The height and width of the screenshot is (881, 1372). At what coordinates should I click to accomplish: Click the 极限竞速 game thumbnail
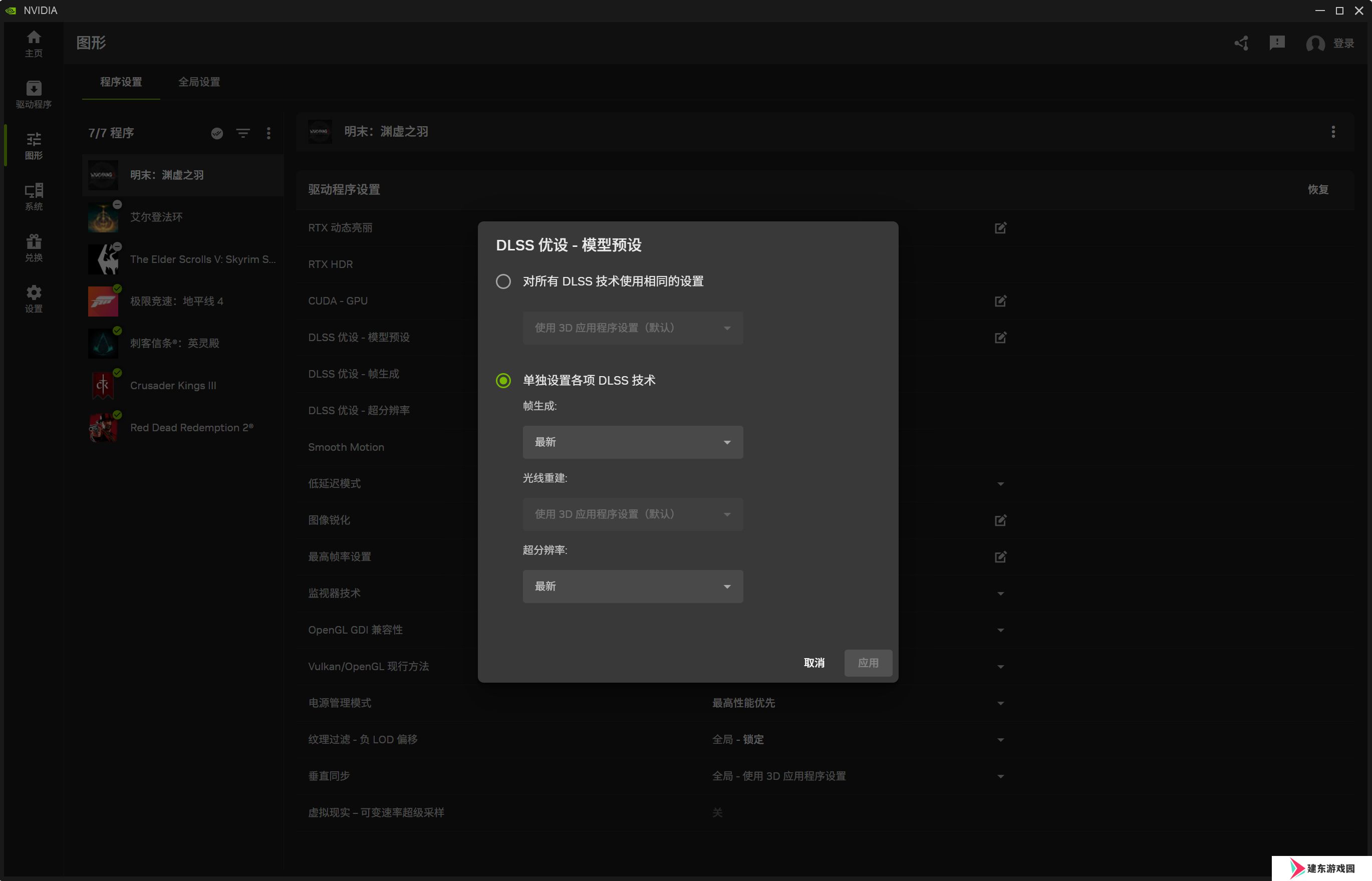103,302
